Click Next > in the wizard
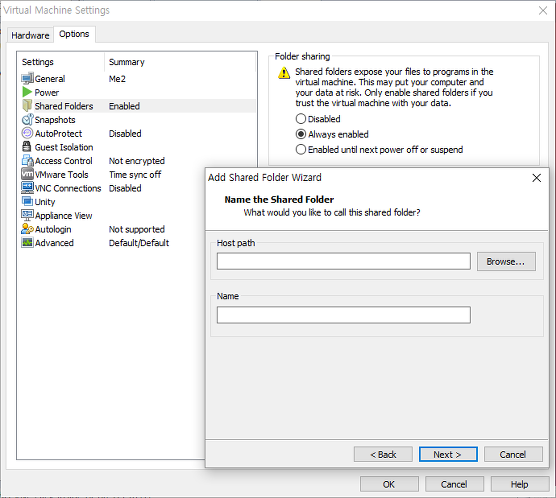This screenshot has width=556, height=498. point(448,454)
